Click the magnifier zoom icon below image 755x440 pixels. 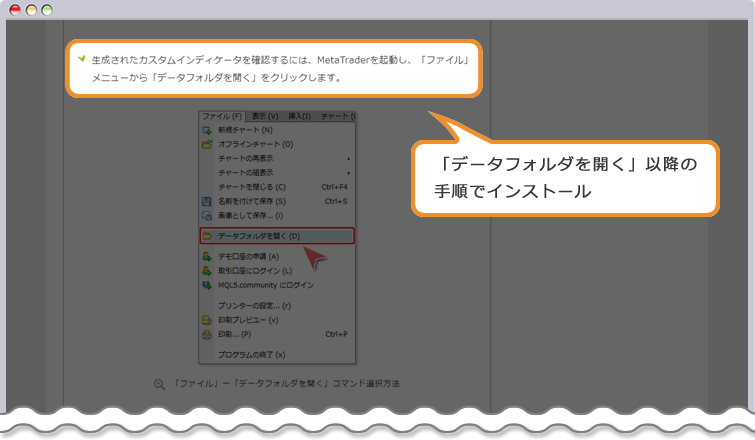click(158, 384)
